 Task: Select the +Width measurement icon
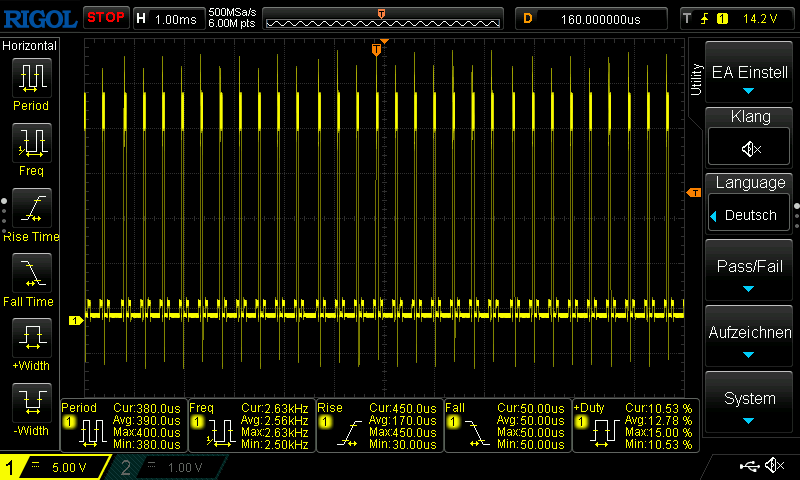point(30,340)
